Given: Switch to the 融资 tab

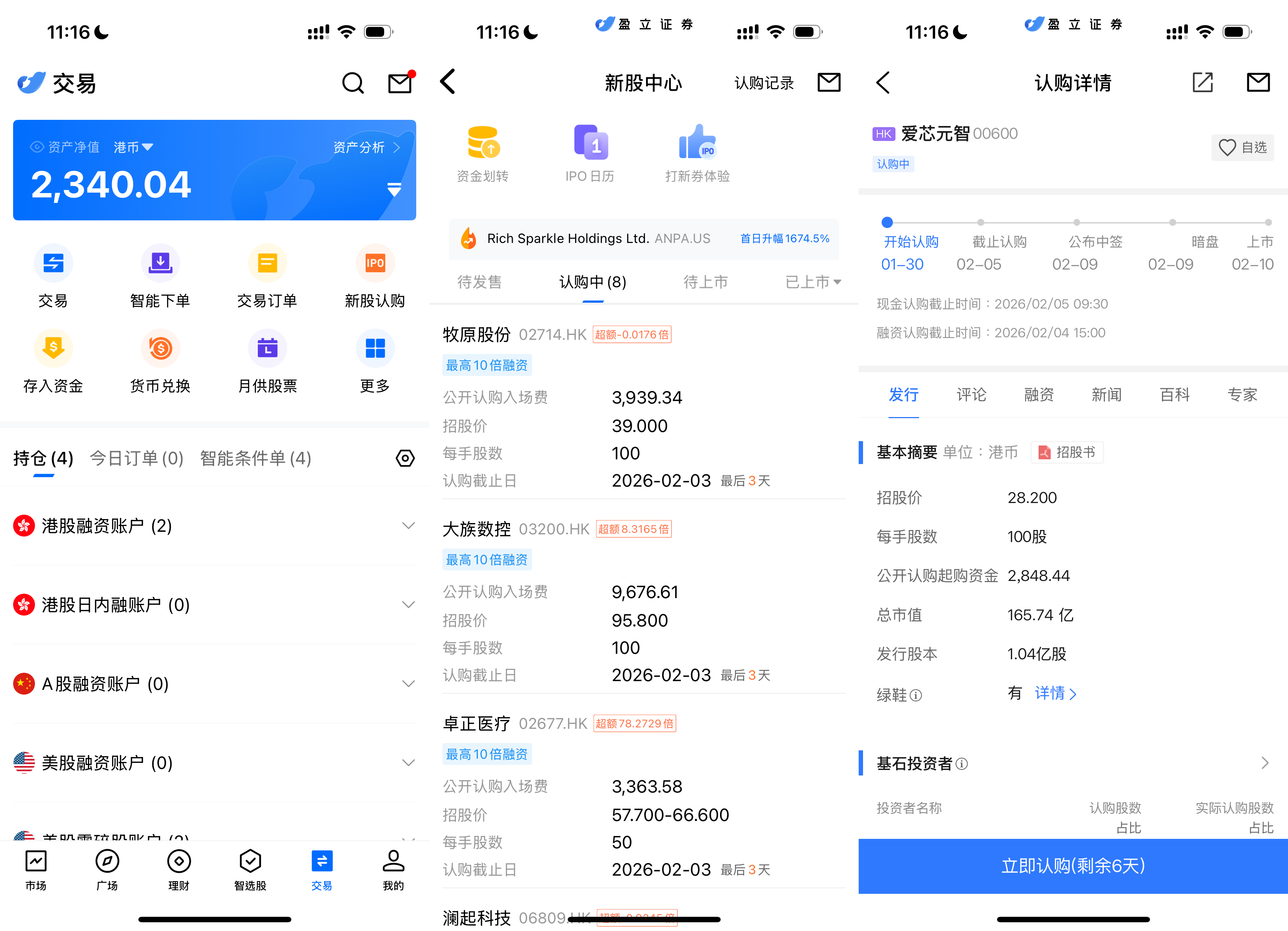Looking at the screenshot, I should coord(1039,395).
